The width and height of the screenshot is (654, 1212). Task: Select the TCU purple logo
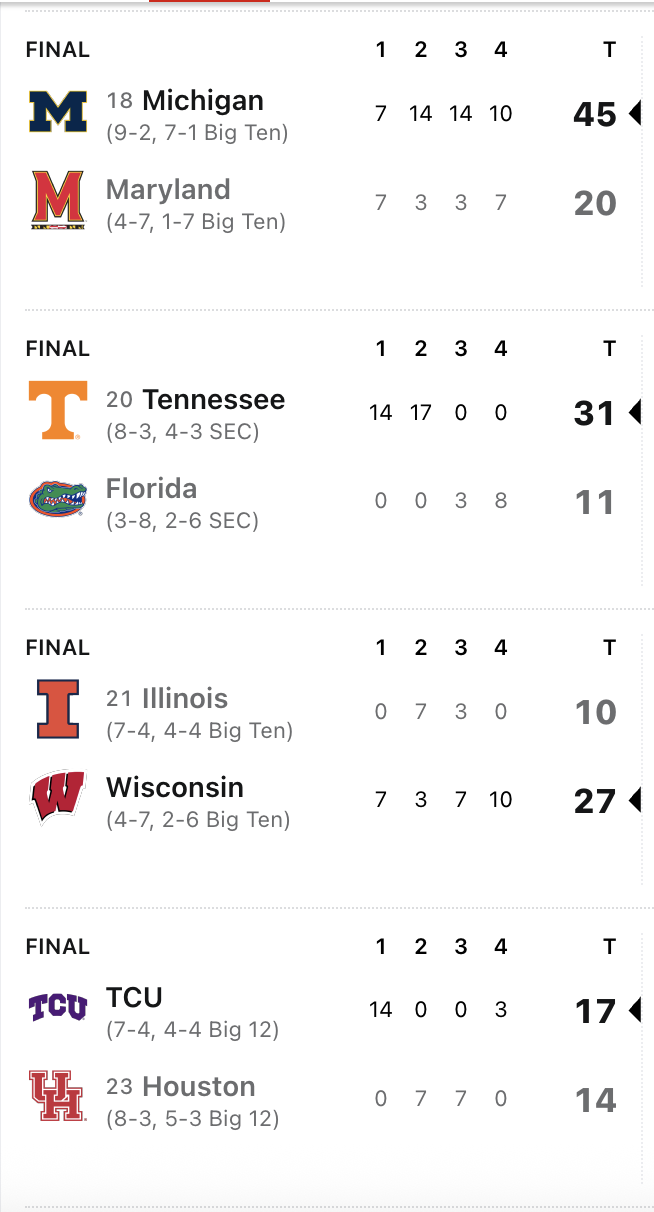point(58,1007)
